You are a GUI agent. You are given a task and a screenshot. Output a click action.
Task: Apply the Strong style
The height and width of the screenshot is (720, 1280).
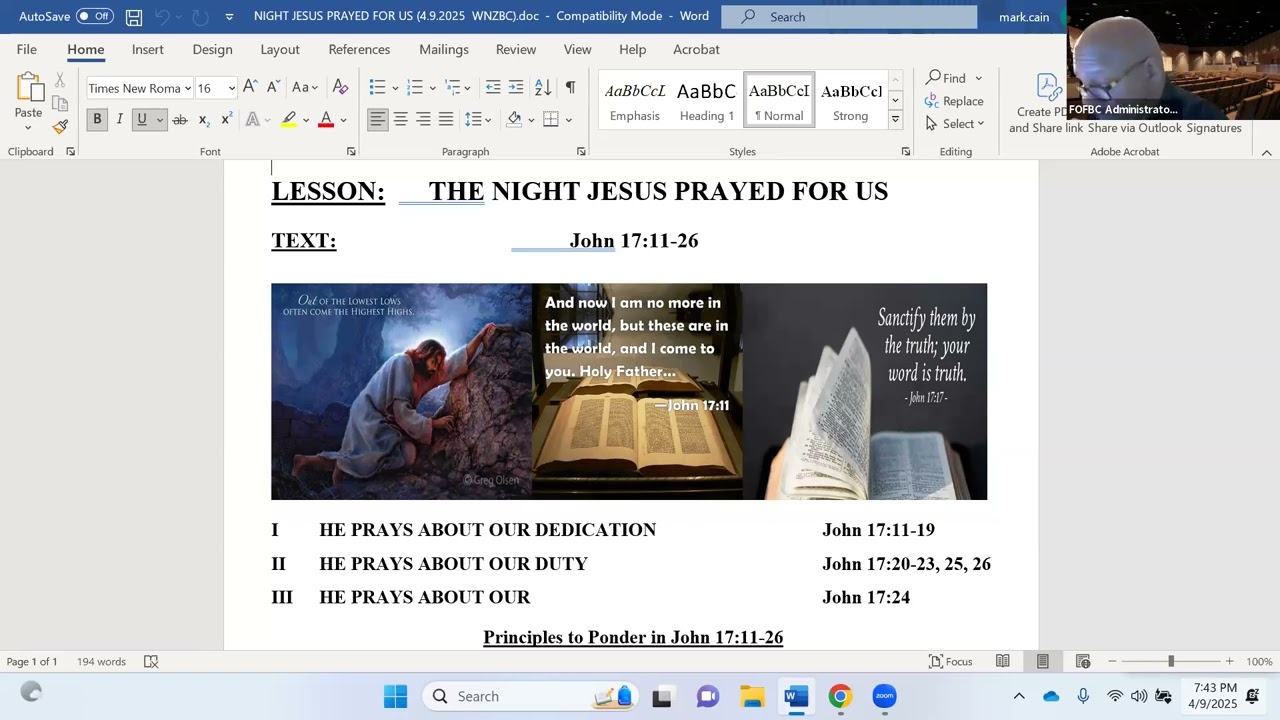click(x=851, y=100)
